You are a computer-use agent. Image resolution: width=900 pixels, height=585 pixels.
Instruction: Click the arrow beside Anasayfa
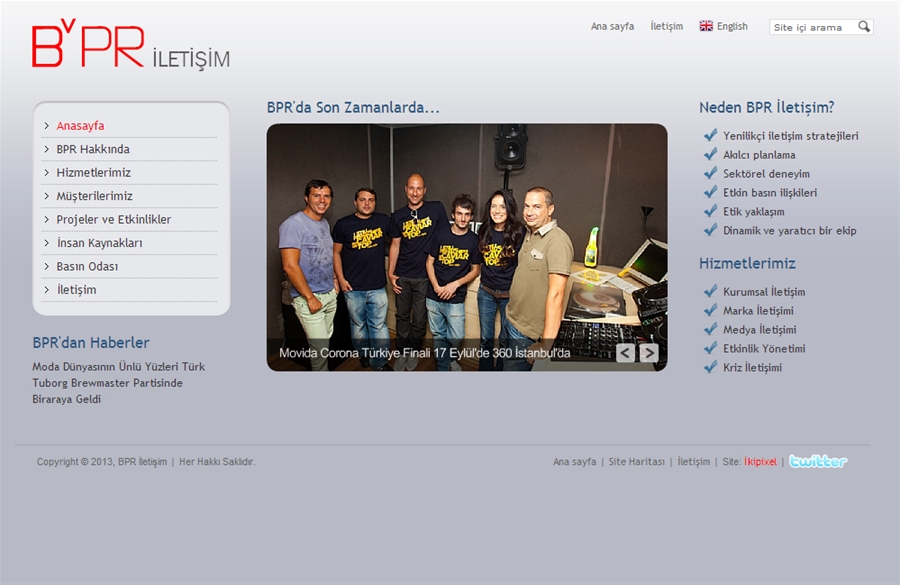coord(46,126)
